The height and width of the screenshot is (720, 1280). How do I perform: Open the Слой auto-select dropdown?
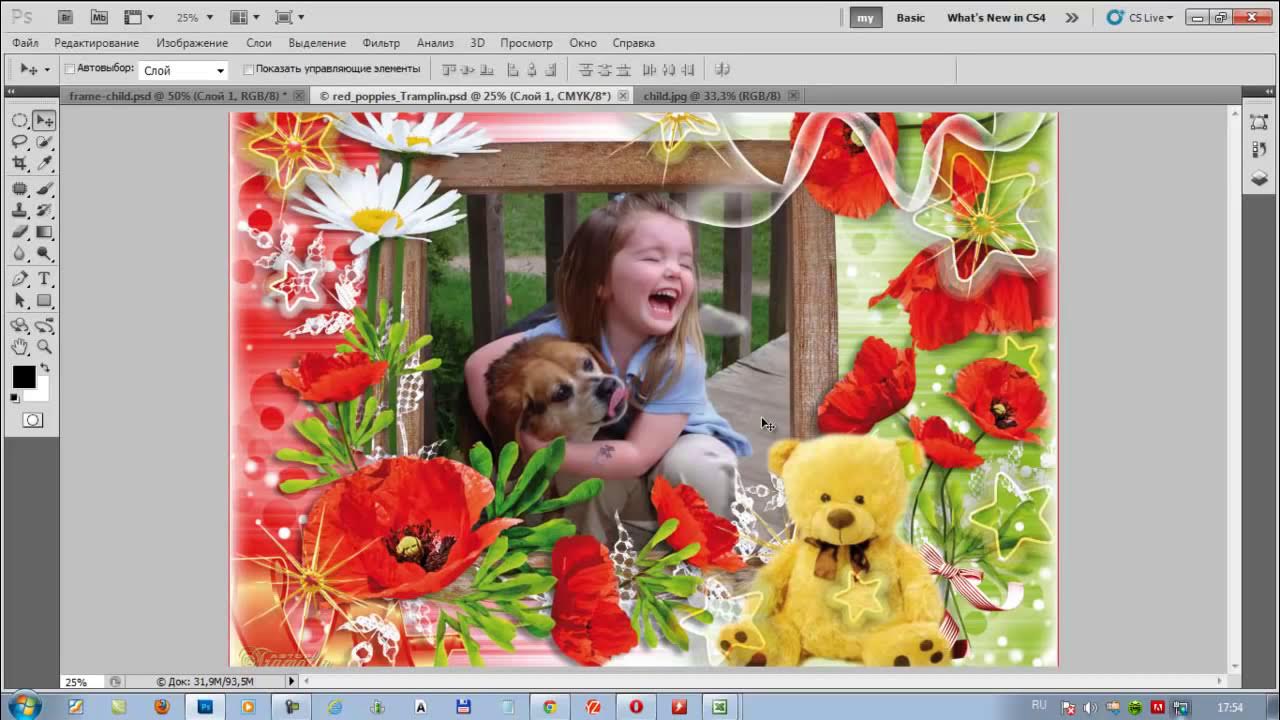click(x=184, y=70)
